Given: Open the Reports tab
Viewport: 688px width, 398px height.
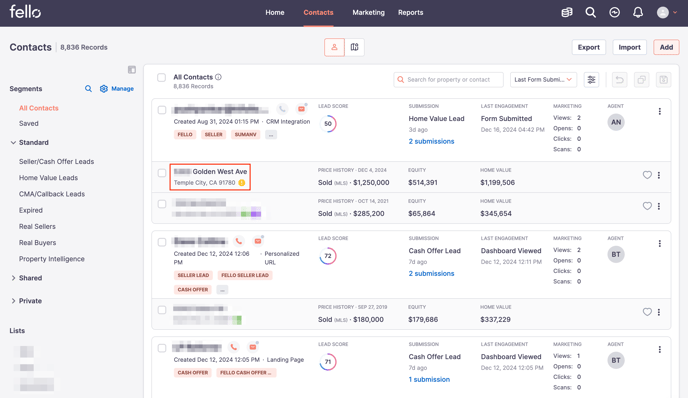Looking at the screenshot, I should tap(411, 13).
